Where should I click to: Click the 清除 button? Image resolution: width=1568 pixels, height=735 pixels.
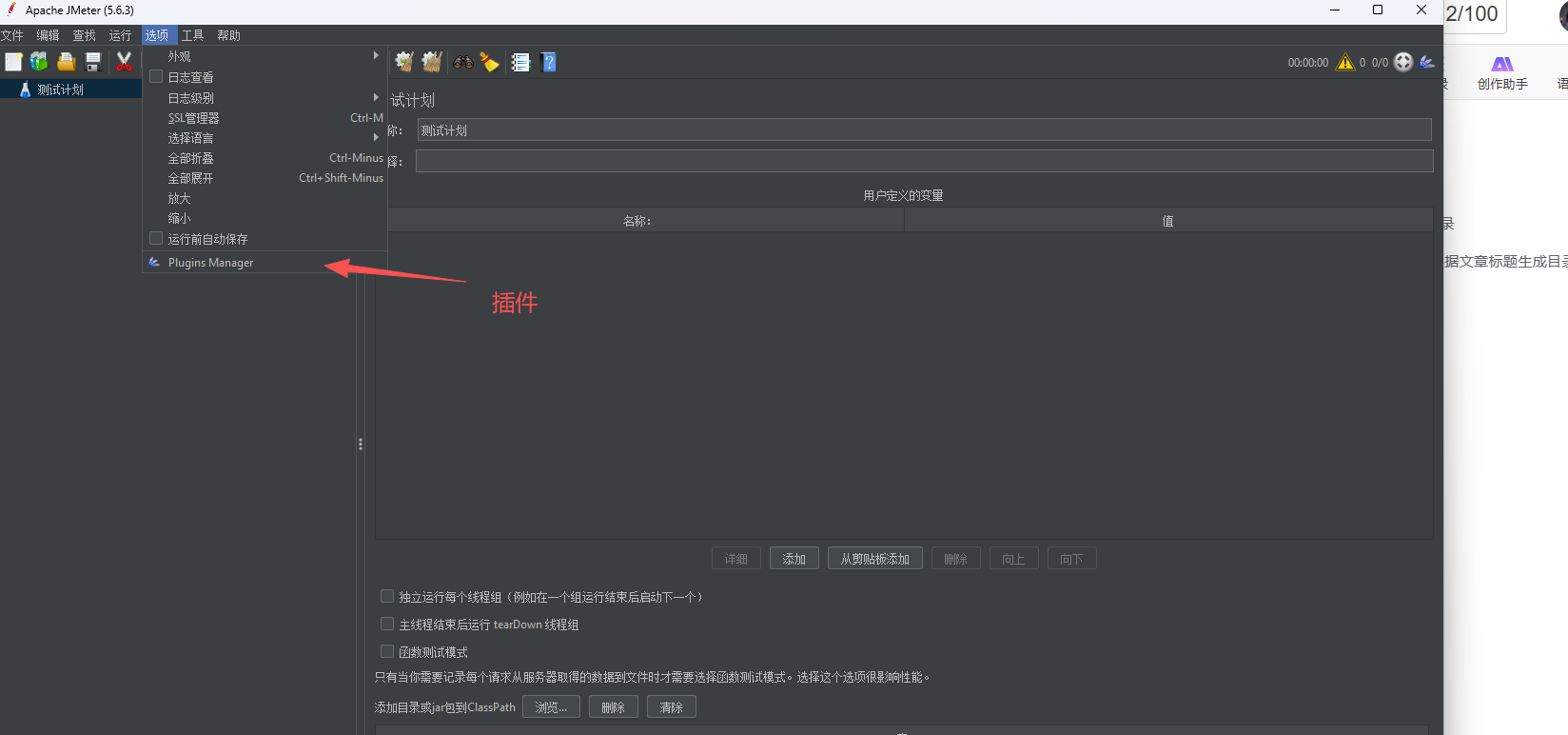[671, 707]
